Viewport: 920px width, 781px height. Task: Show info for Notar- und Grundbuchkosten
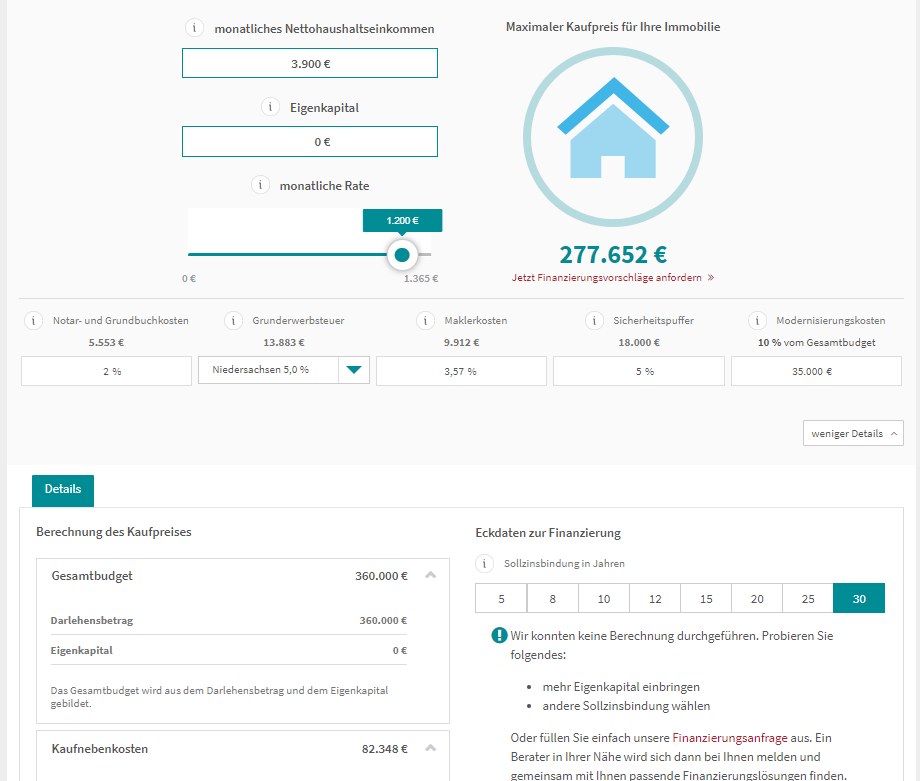33,320
